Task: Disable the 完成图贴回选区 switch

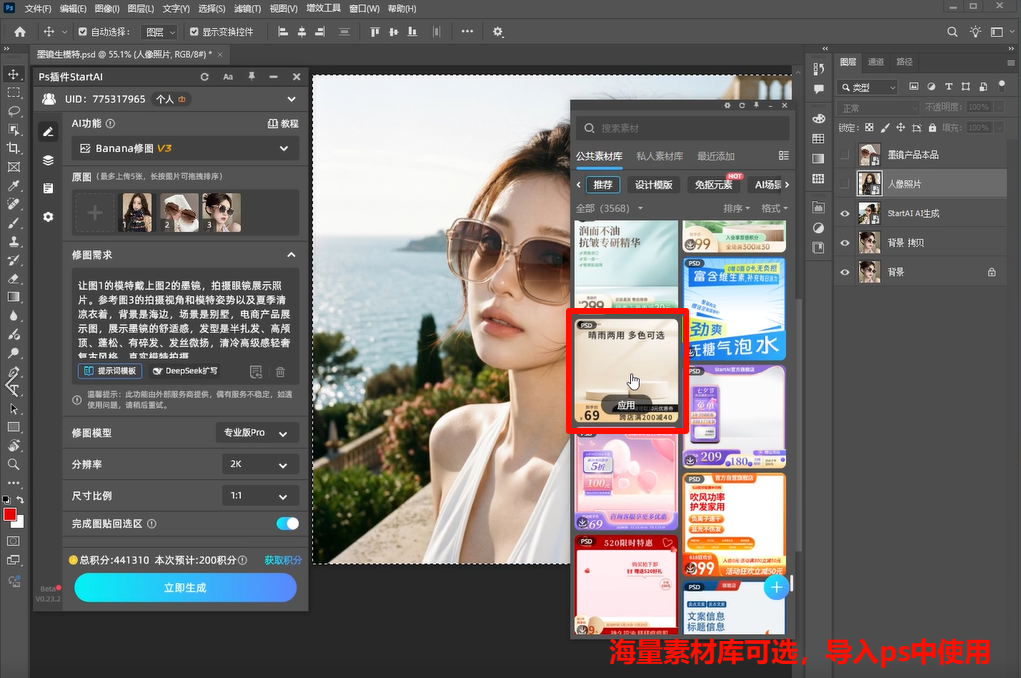Action: click(286, 523)
